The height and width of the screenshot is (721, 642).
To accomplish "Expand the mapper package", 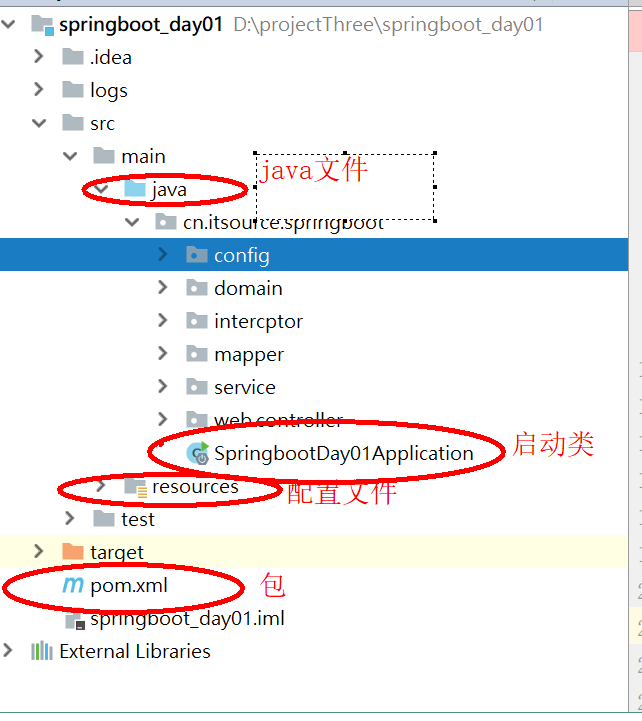I will click(163, 353).
